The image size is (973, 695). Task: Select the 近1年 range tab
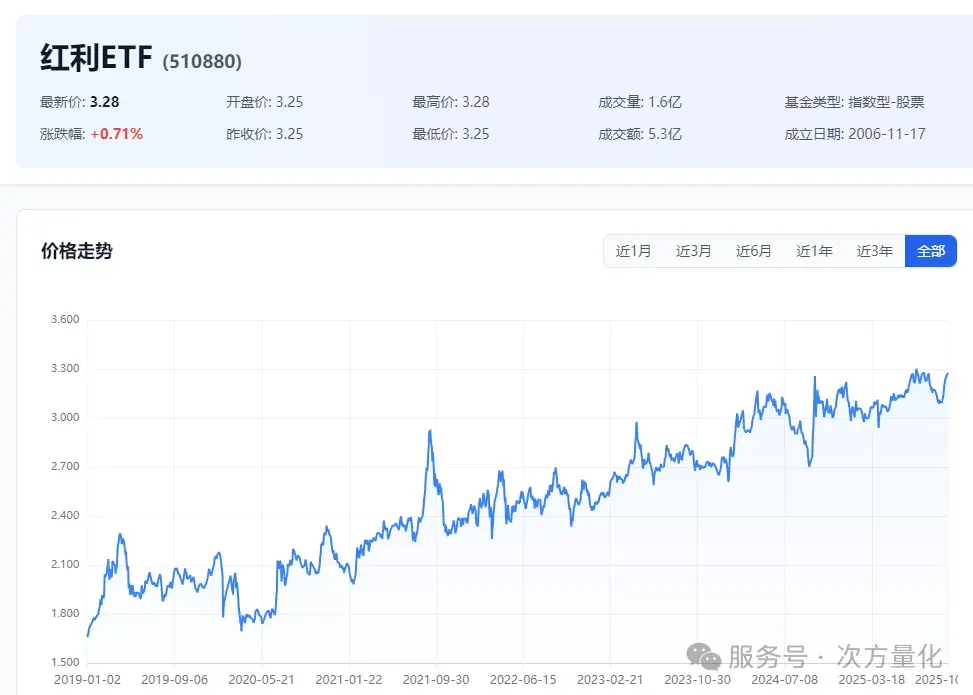pos(814,251)
